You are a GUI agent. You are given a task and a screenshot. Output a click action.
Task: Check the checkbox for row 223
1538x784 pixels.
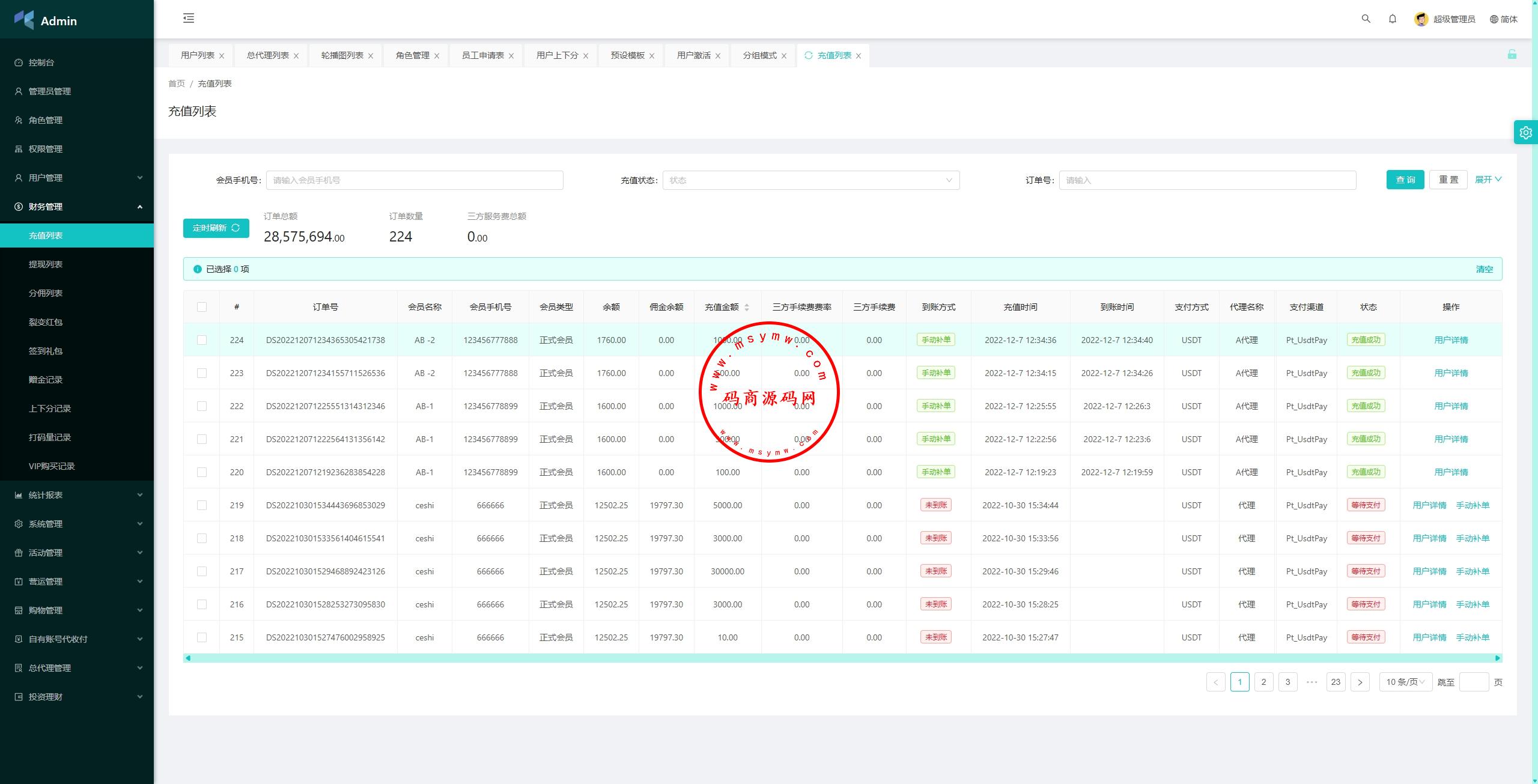pos(202,373)
